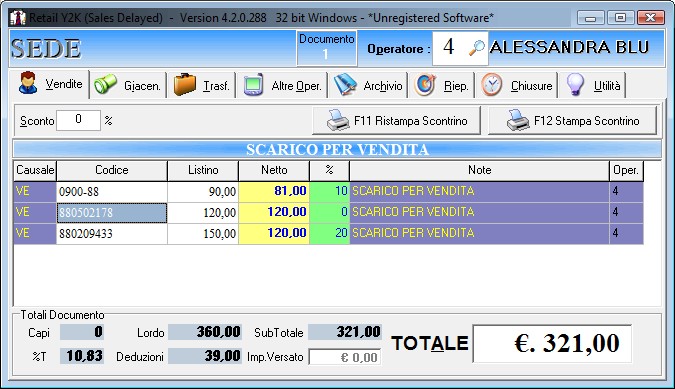Click F12 Stampa Scontrino button

[572, 120]
